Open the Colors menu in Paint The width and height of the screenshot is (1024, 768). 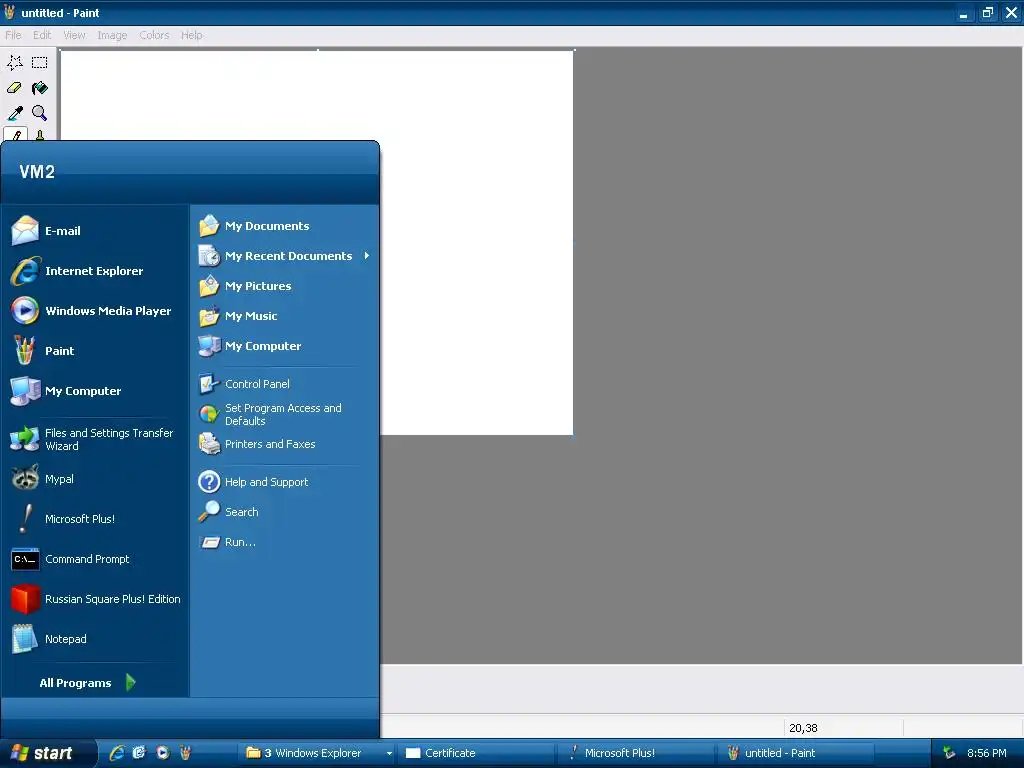154,35
